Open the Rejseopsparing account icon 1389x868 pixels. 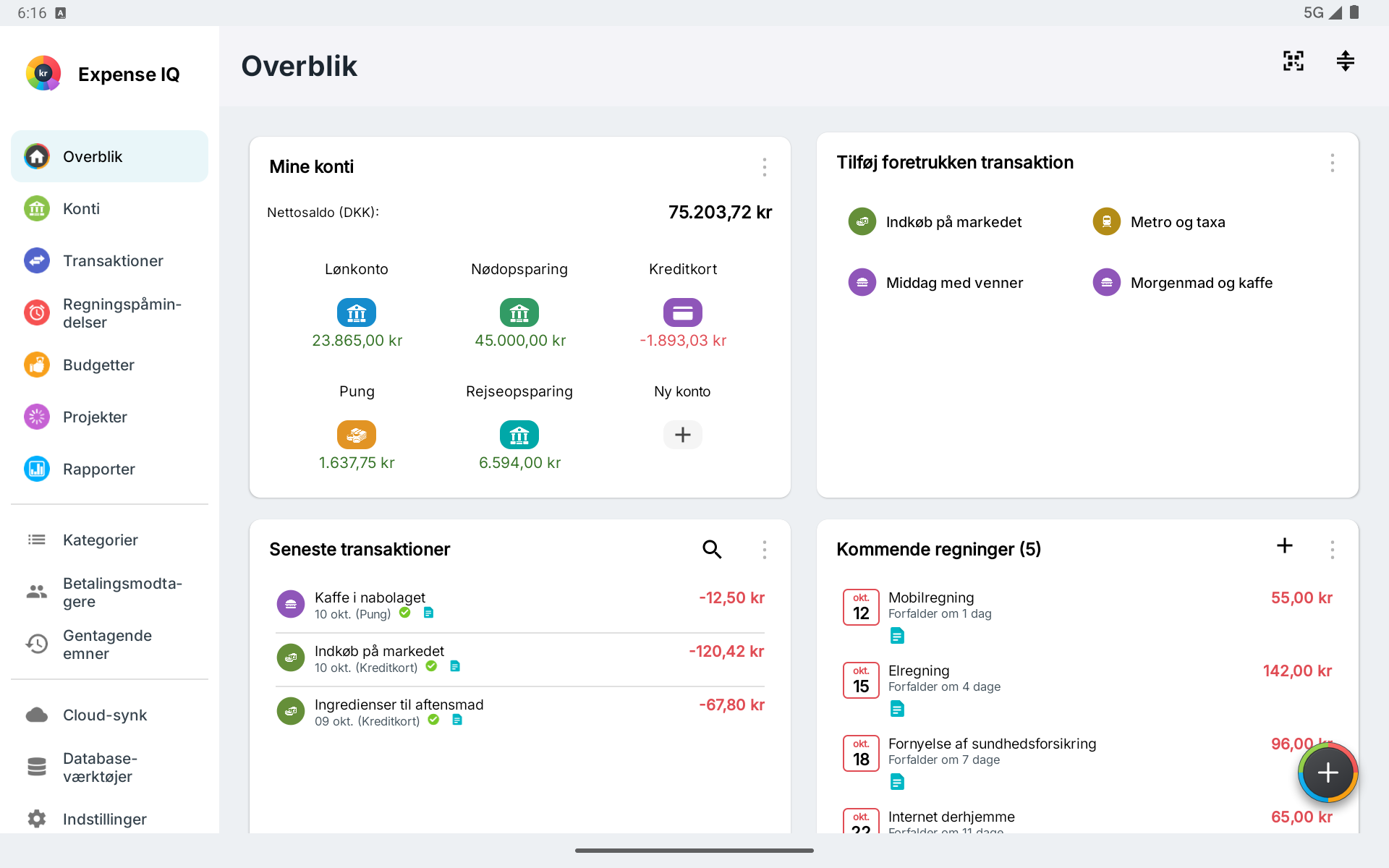[x=519, y=435]
